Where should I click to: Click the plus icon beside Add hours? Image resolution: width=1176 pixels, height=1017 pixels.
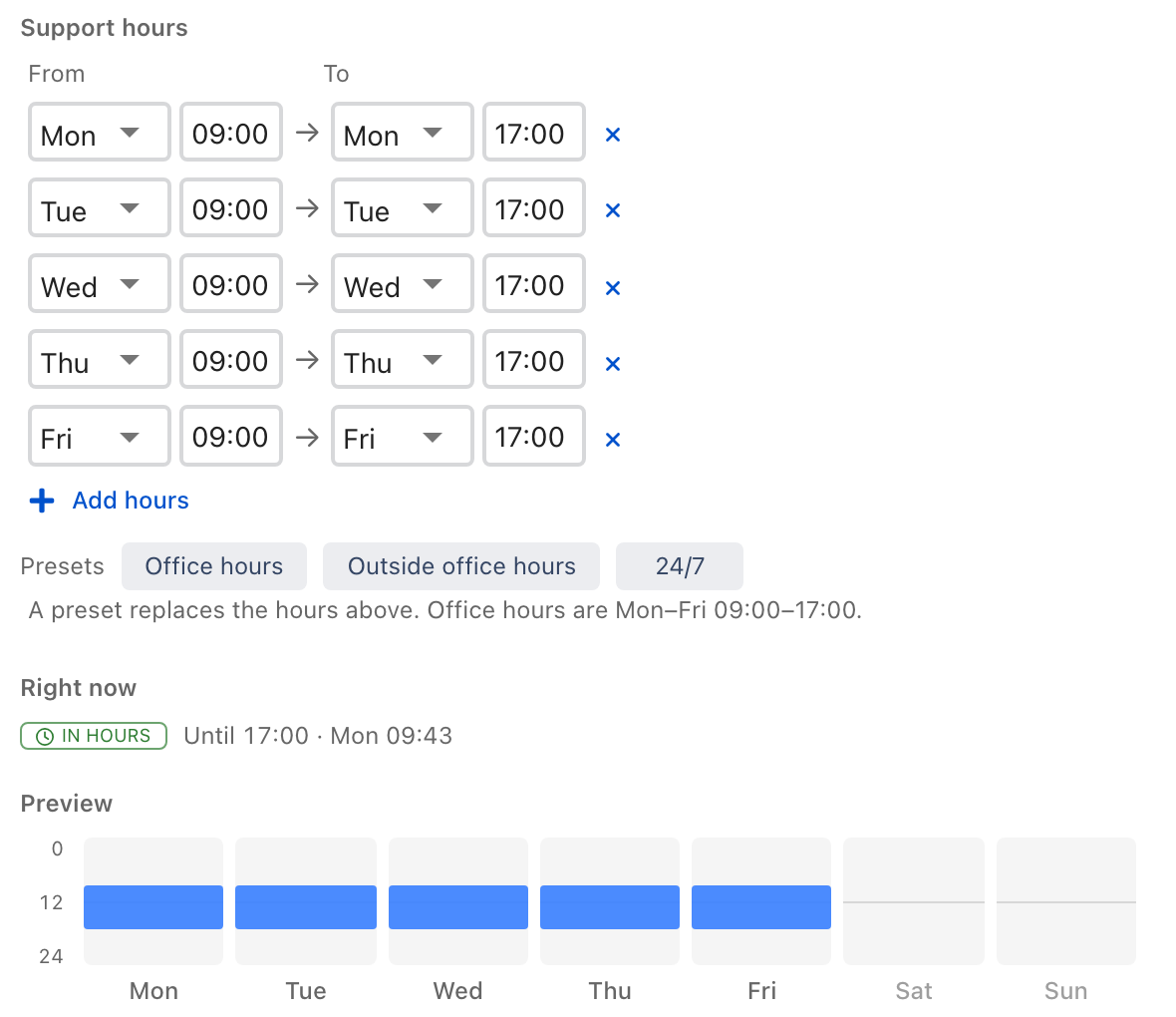tap(42, 501)
